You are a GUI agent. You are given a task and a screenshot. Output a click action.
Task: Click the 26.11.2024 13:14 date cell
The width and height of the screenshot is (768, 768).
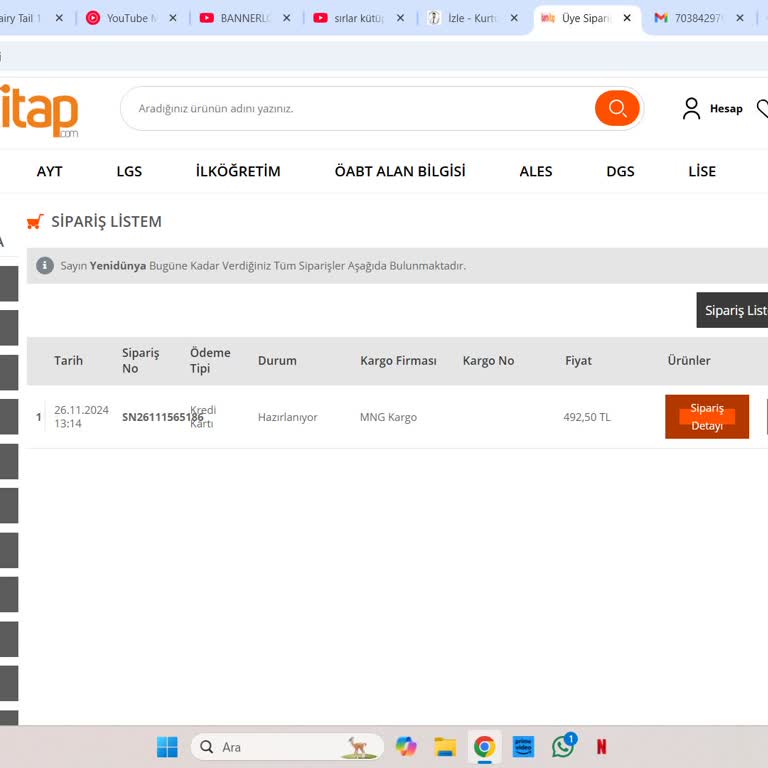[x=81, y=417]
